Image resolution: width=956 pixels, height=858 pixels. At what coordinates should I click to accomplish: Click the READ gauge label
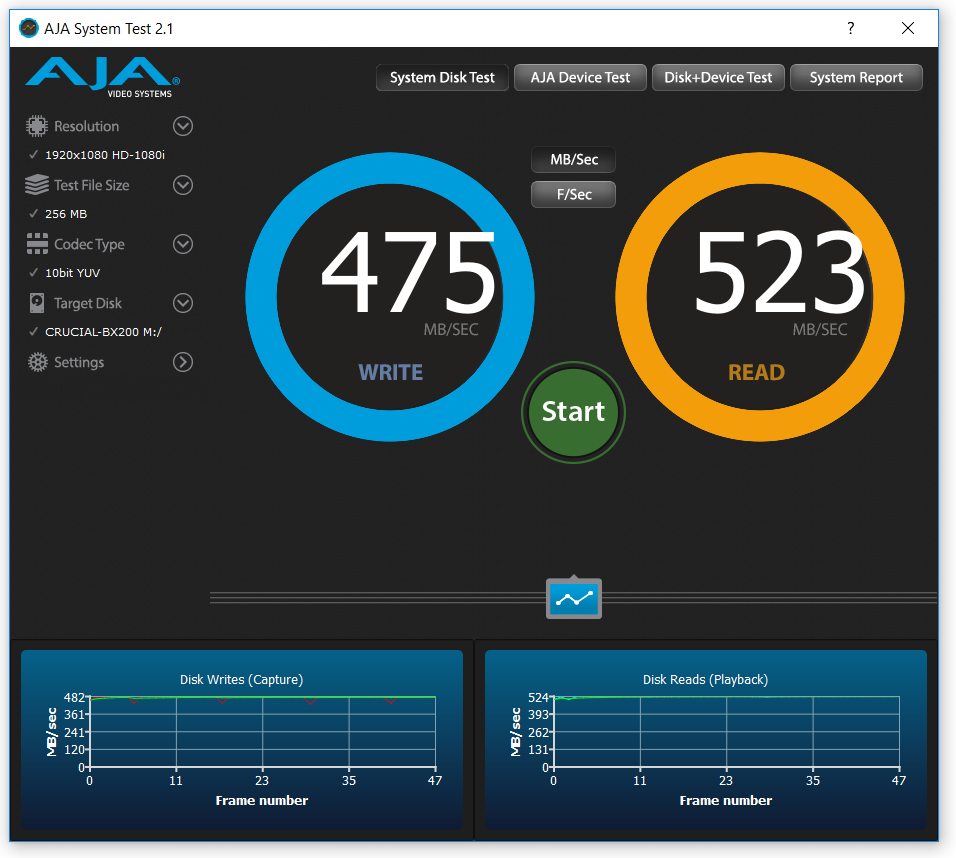coord(756,373)
